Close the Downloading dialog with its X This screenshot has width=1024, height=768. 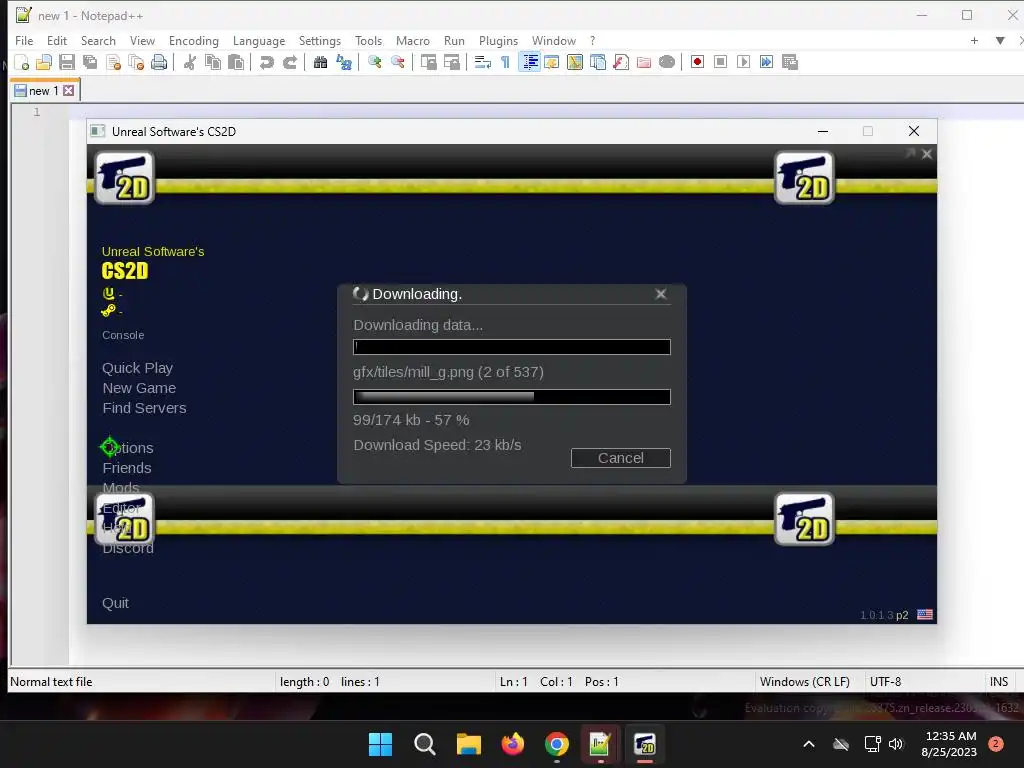click(661, 294)
